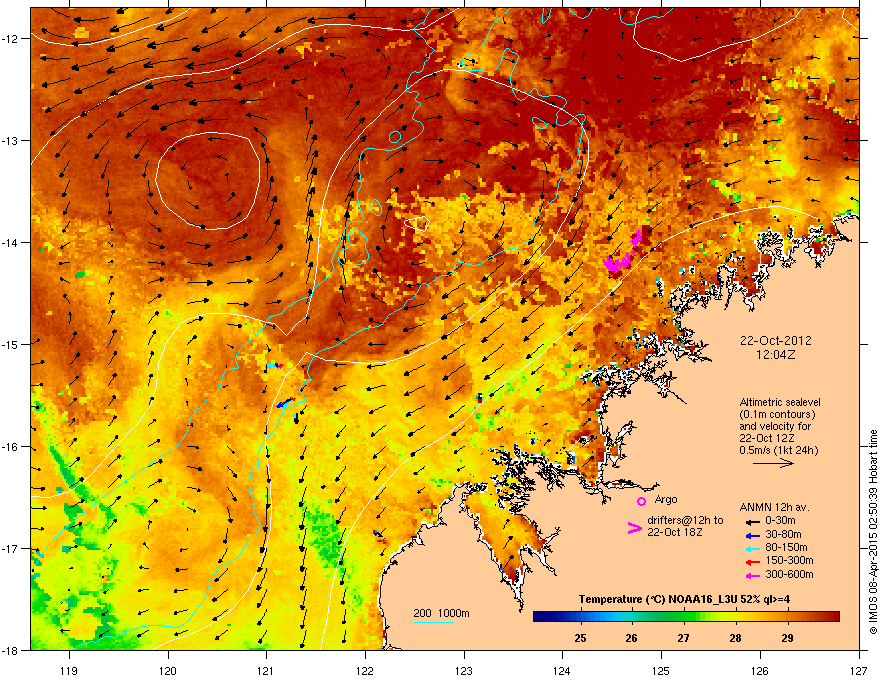Click the black 0-30m arrow legend symbol

tap(753, 521)
